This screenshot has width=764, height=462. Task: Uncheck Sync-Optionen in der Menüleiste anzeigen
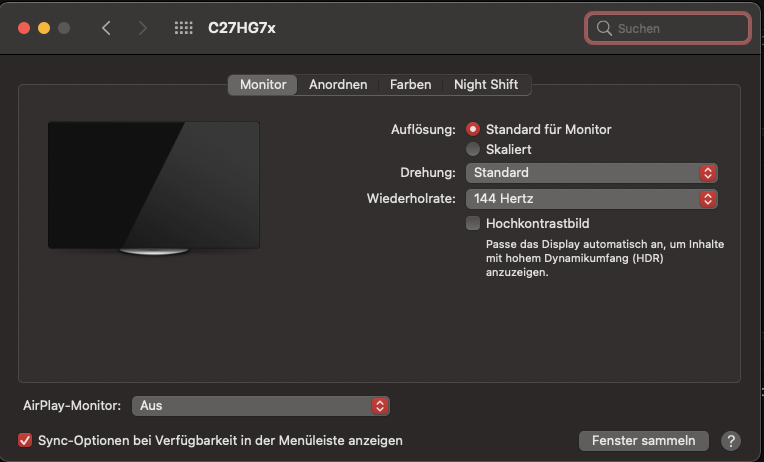[25, 441]
